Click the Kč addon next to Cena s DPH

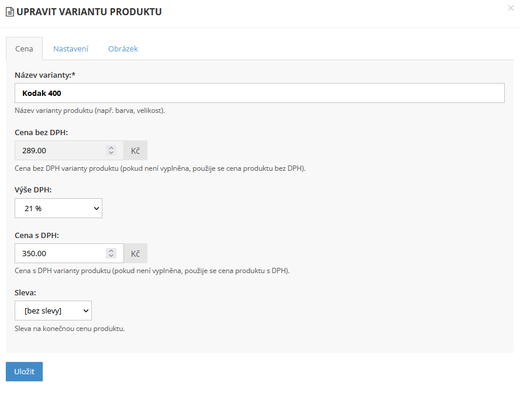click(135, 253)
